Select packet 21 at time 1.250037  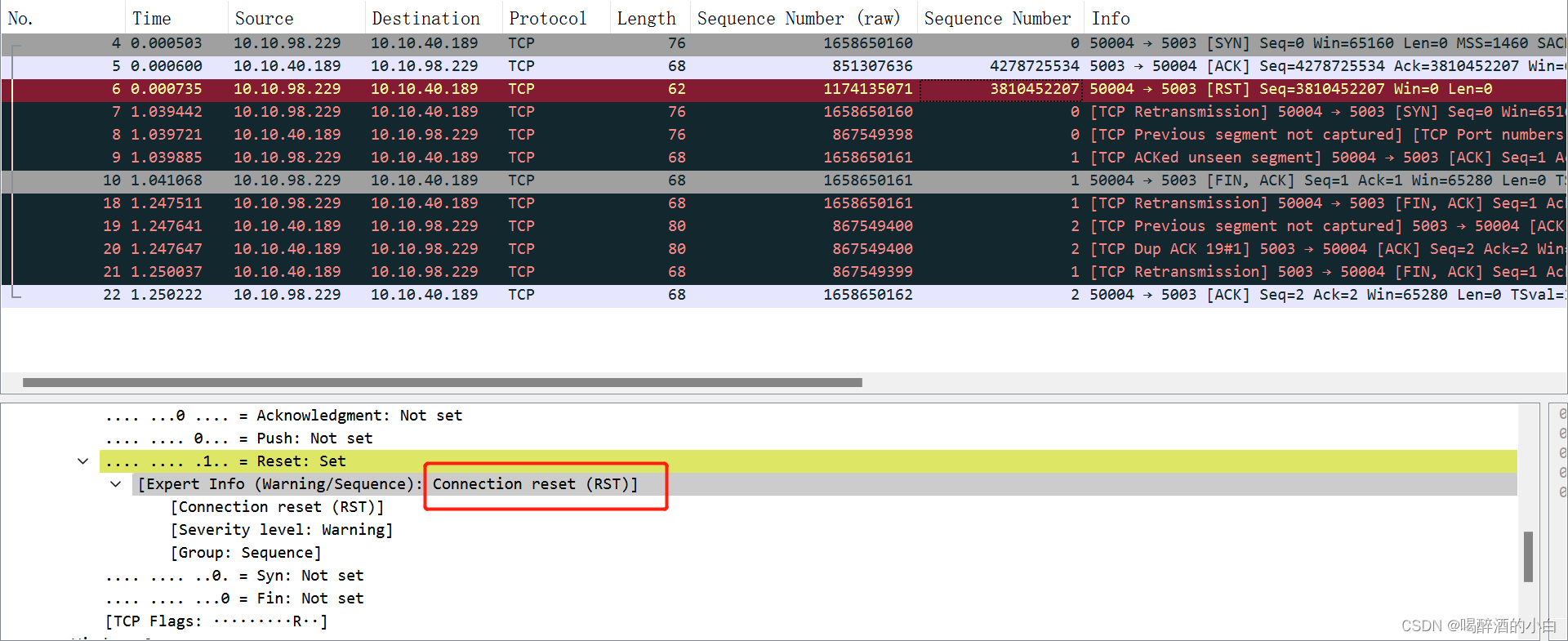point(784,272)
